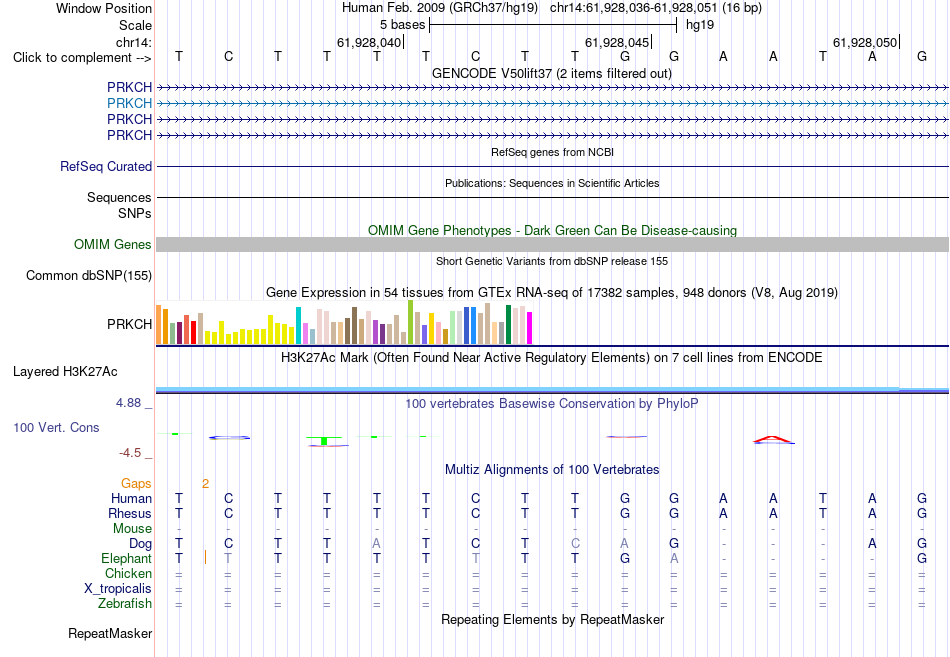The image size is (950, 657).
Task: Click the Scale label
Action: 135,25
